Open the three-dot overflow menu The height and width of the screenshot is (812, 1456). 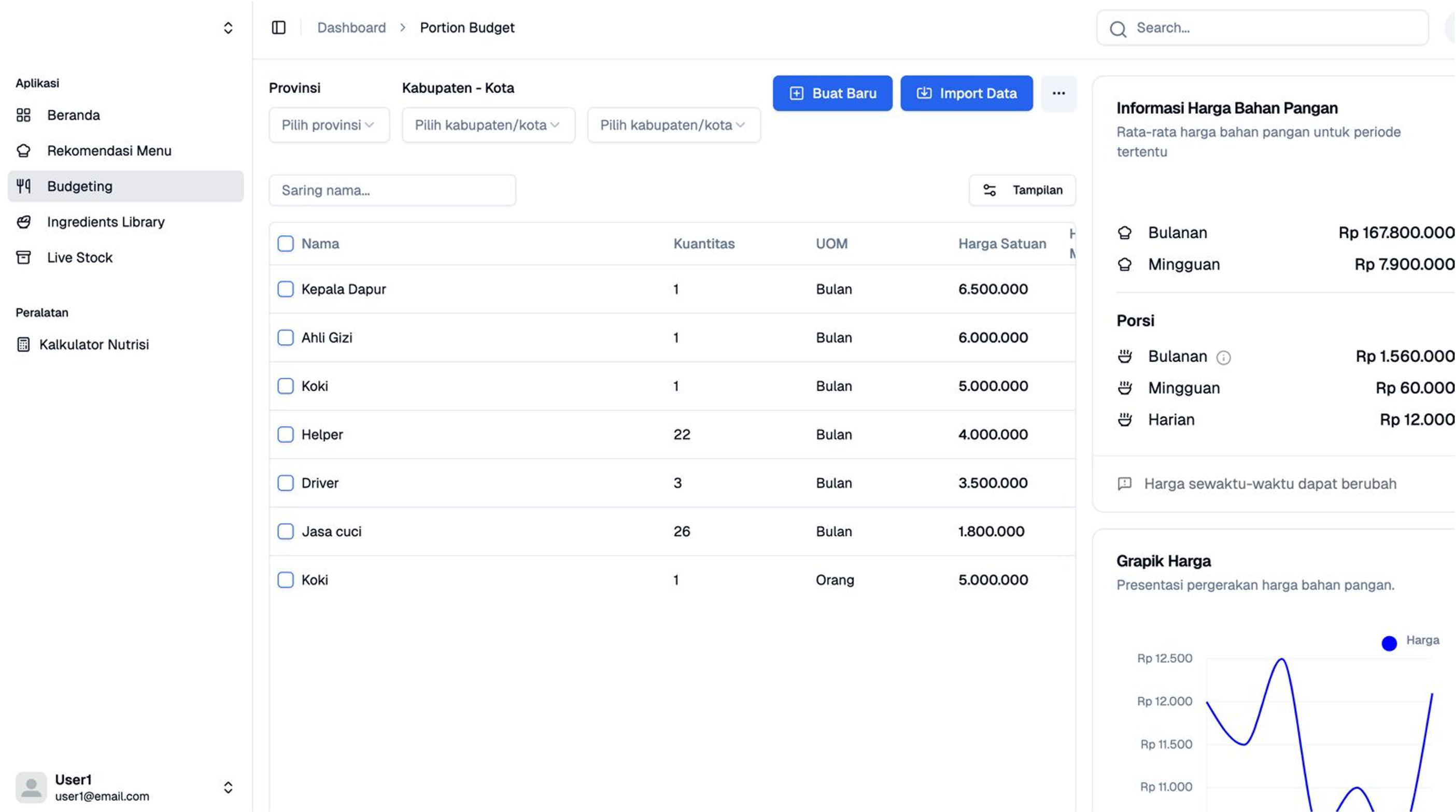pyautogui.click(x=1058, y=93)
